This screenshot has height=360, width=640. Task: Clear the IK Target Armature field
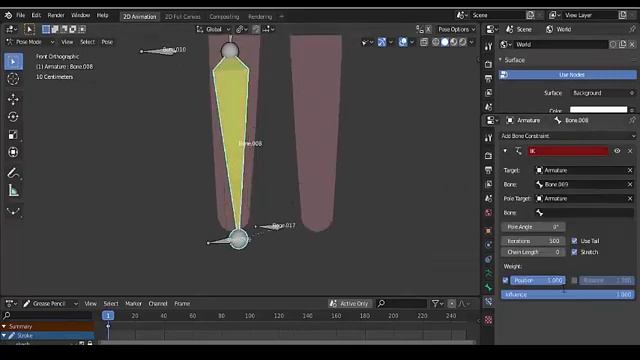pyautogui.click(x=630, y=170)
